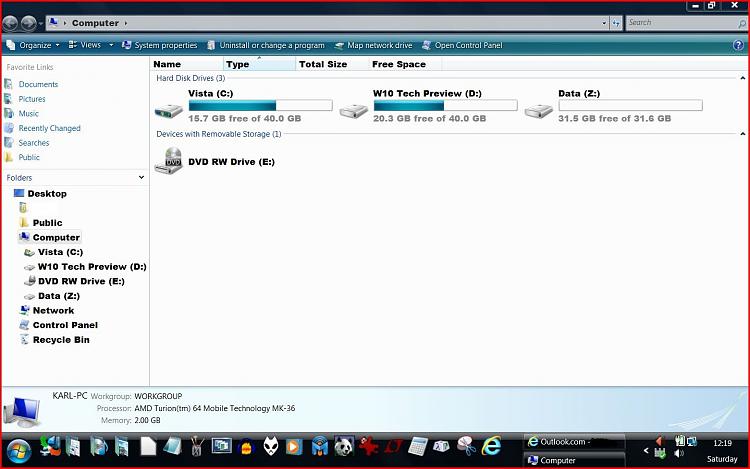Open the Music favorite link
Image resolution: width=750 pixels, height=469 pixels.
(x=28, y=113)
